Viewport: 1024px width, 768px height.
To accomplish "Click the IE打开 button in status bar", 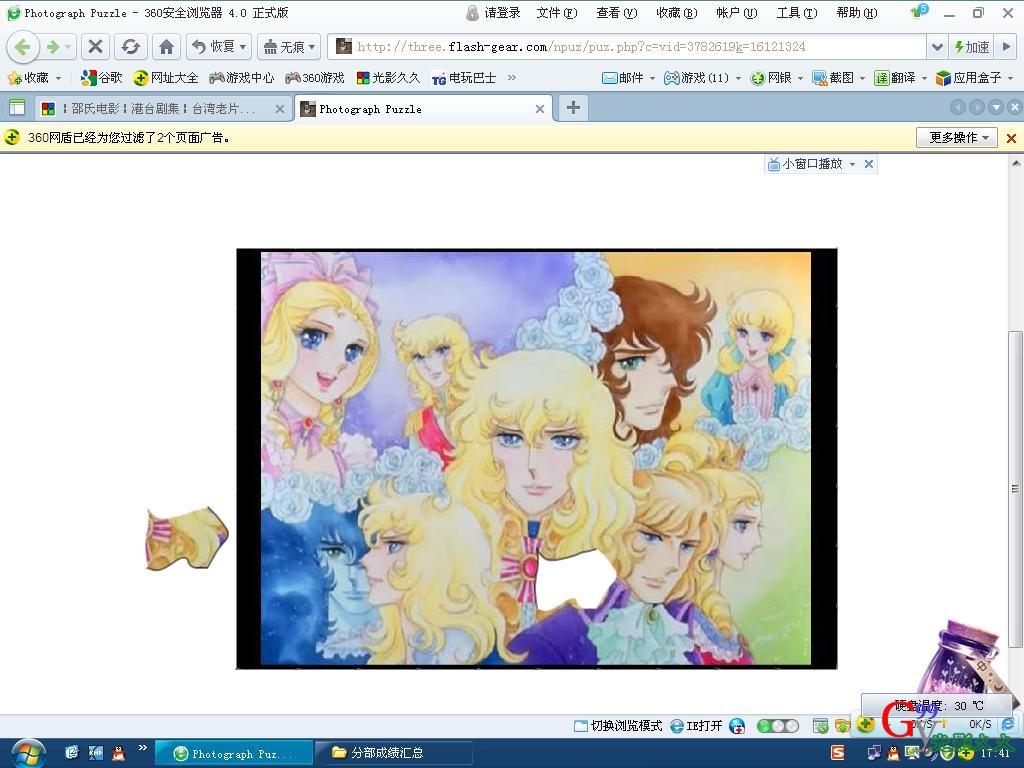I will [696, 726].
